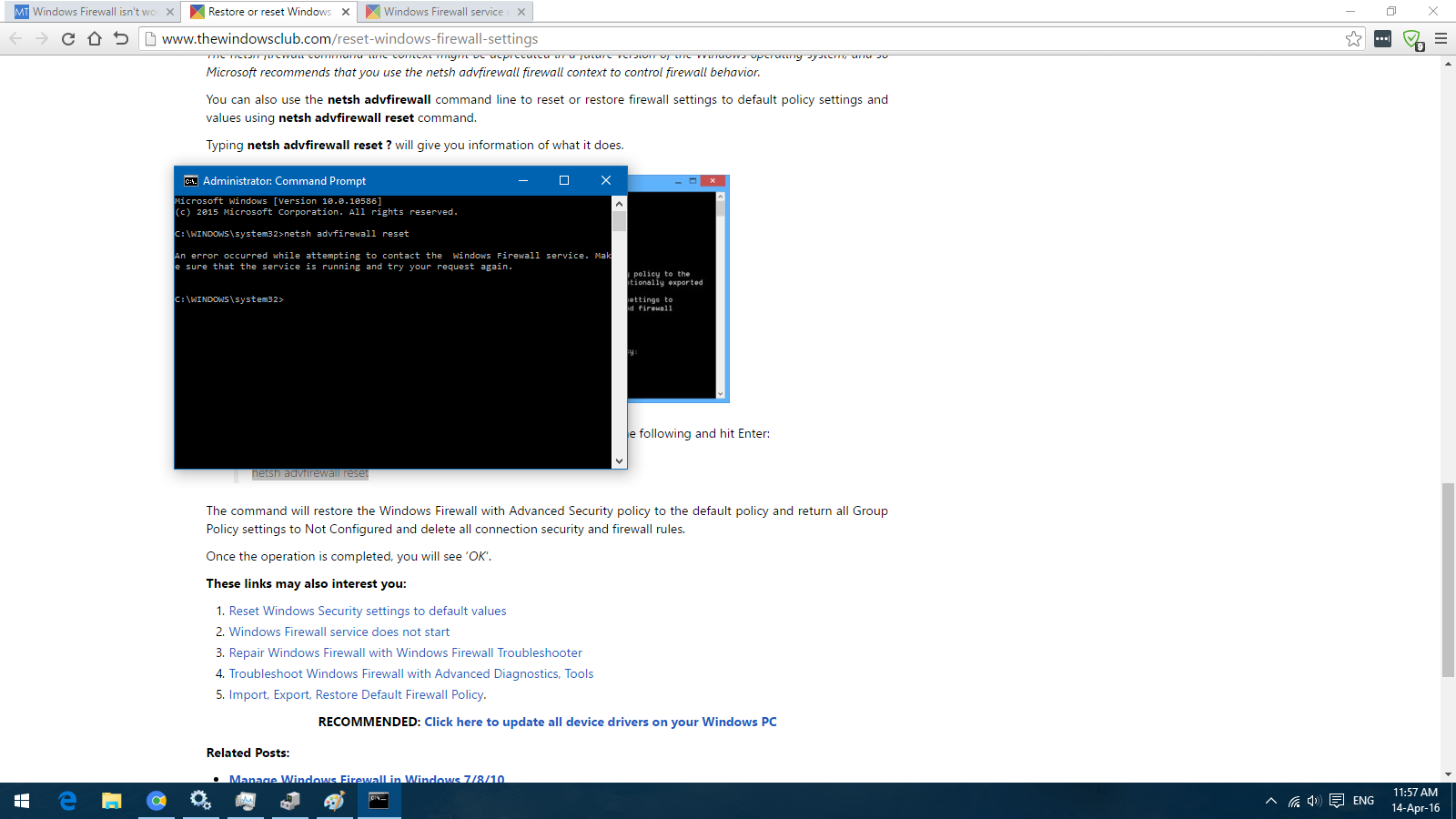
Task: Click 'Administrator: Command Prompt' title text
Action: point(284,181)
